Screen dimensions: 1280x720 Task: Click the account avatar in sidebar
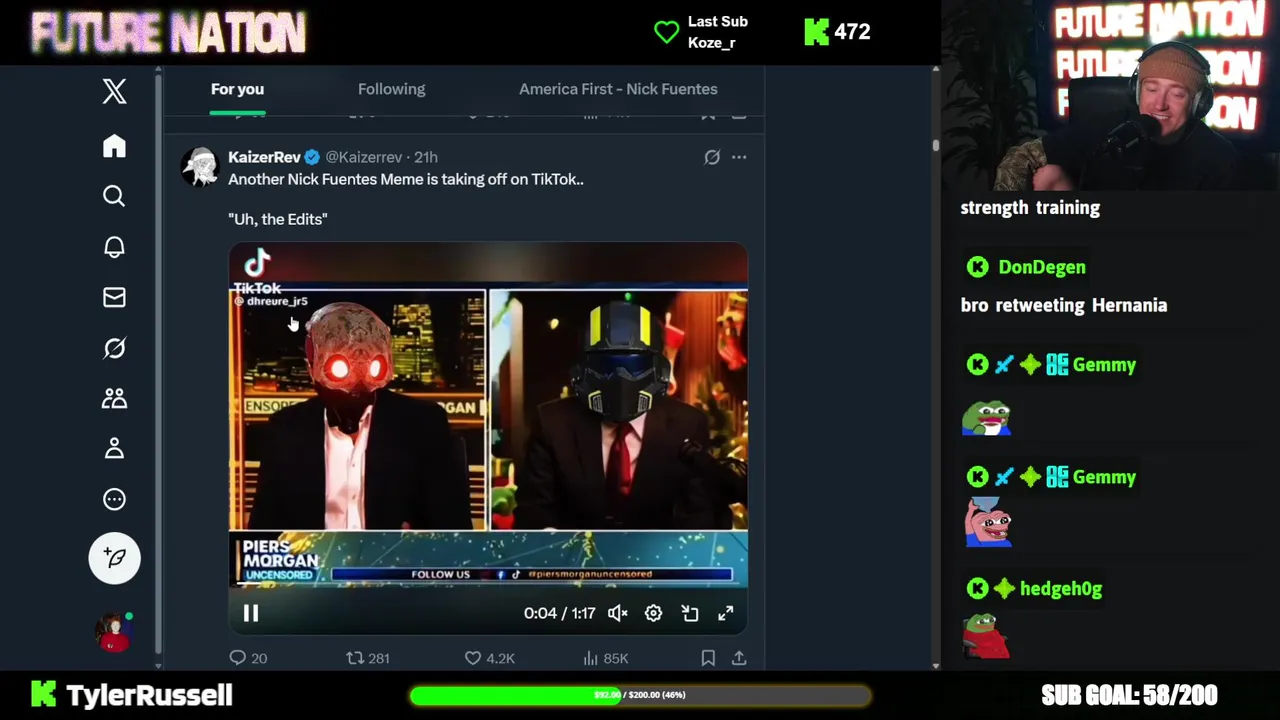[x=114, y=633]
